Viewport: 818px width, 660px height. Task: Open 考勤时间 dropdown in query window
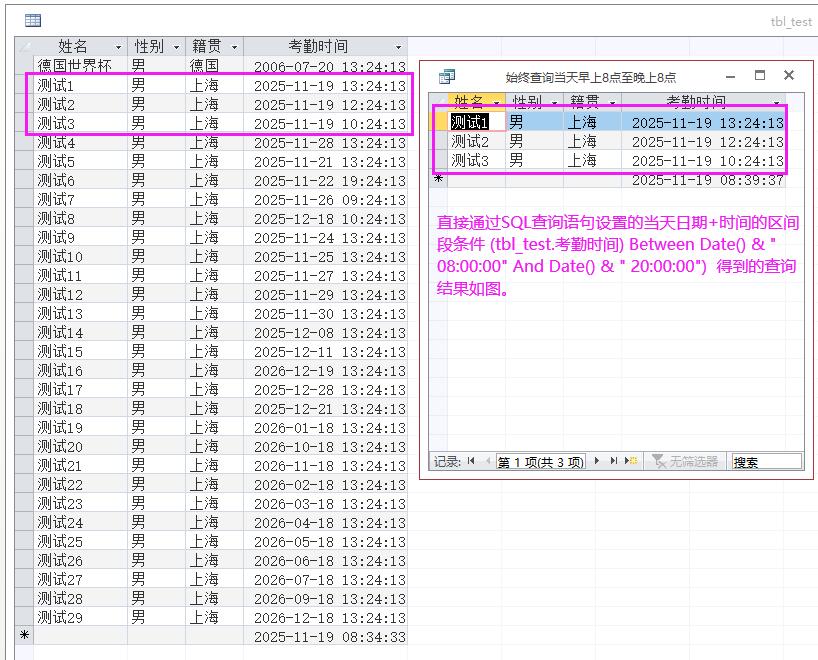click(x=777, y=102)
